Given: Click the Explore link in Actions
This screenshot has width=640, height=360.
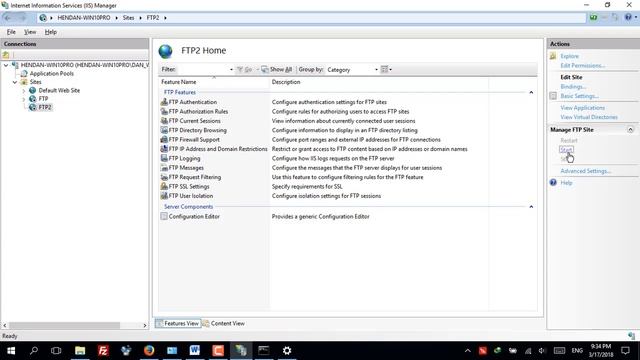Looking at the screenshot, I should [x=569, y=56].
